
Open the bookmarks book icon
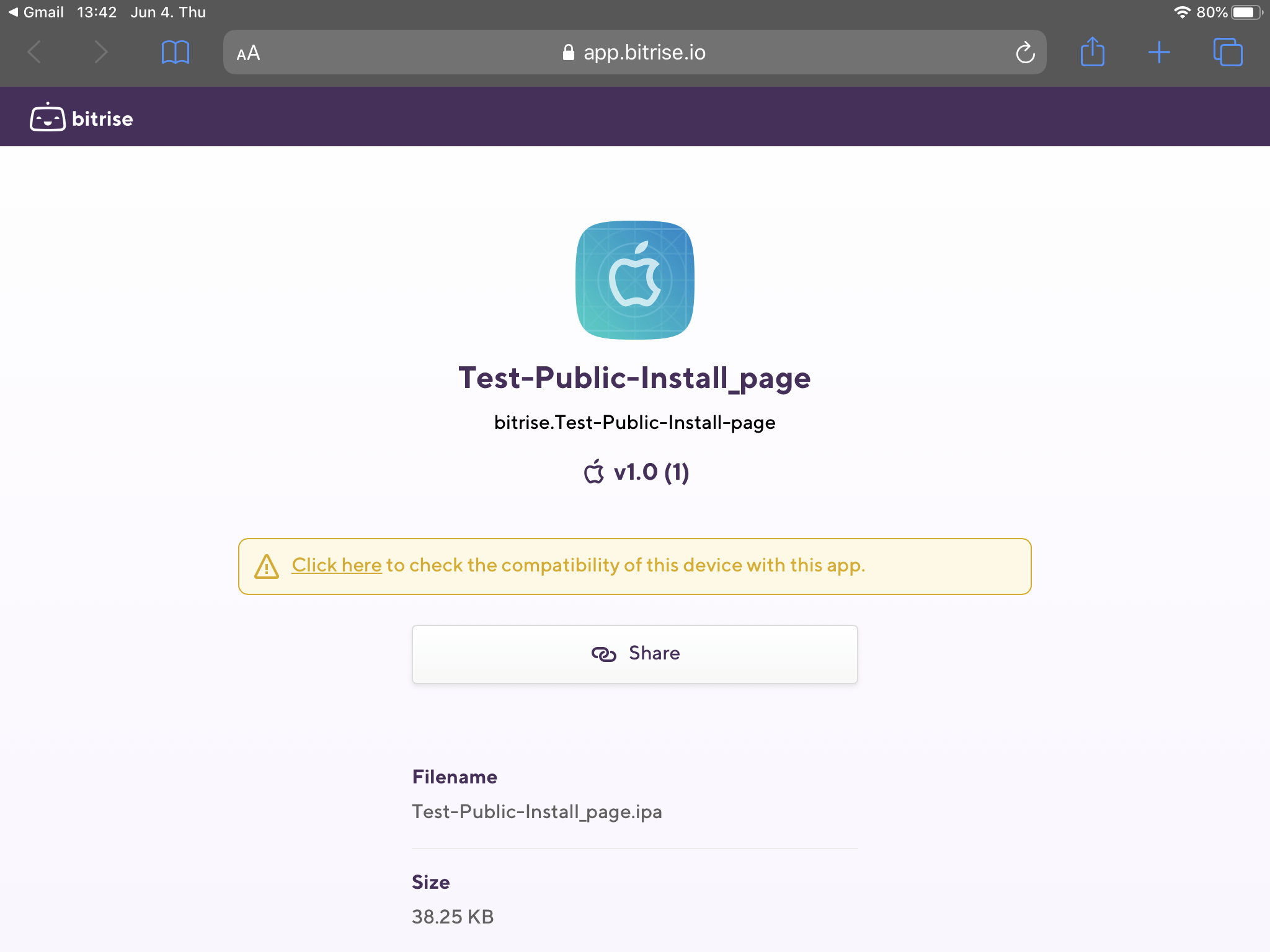[x=175, y=52]
